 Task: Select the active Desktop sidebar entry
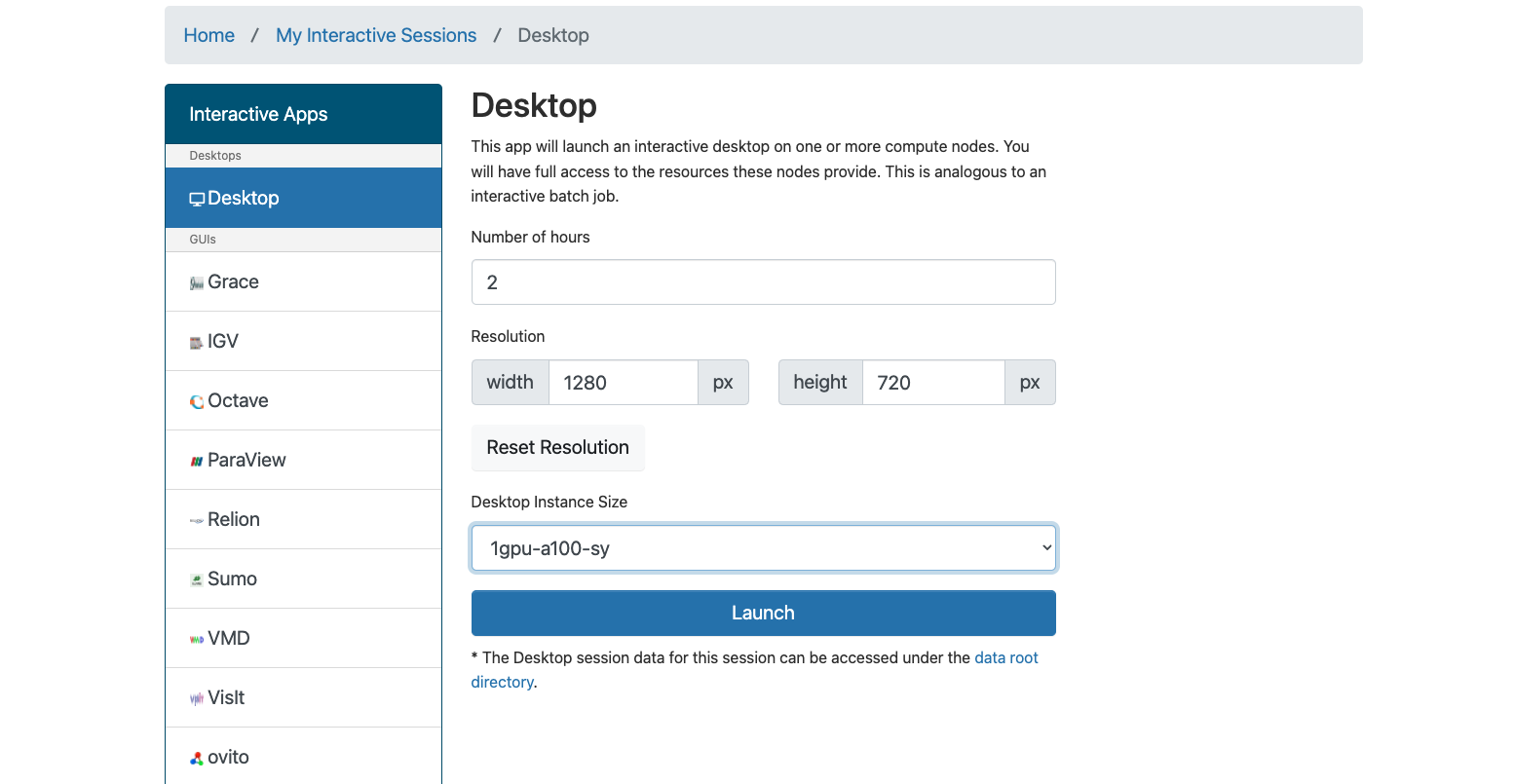tap(303, 198)
